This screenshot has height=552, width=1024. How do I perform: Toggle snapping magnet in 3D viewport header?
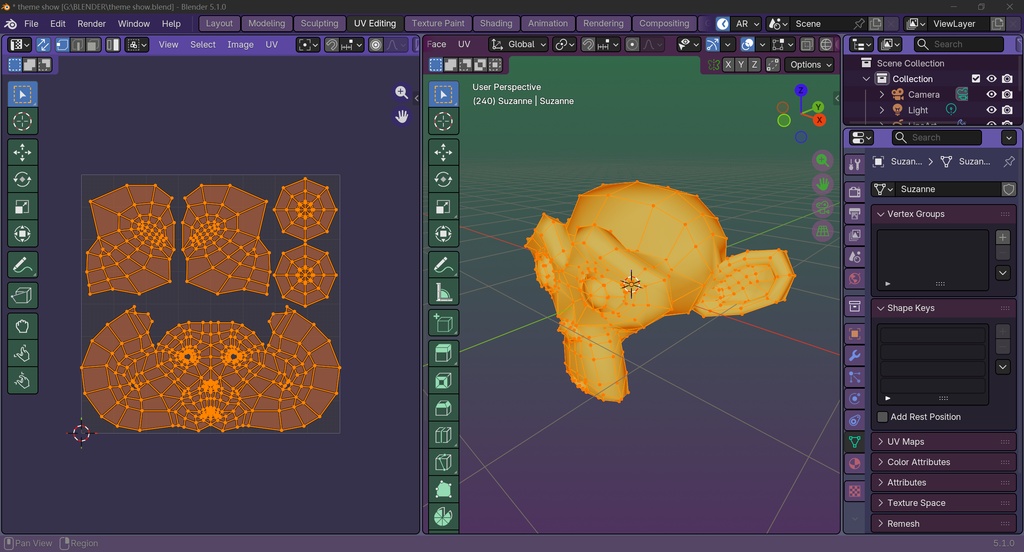tap(588, 44)
